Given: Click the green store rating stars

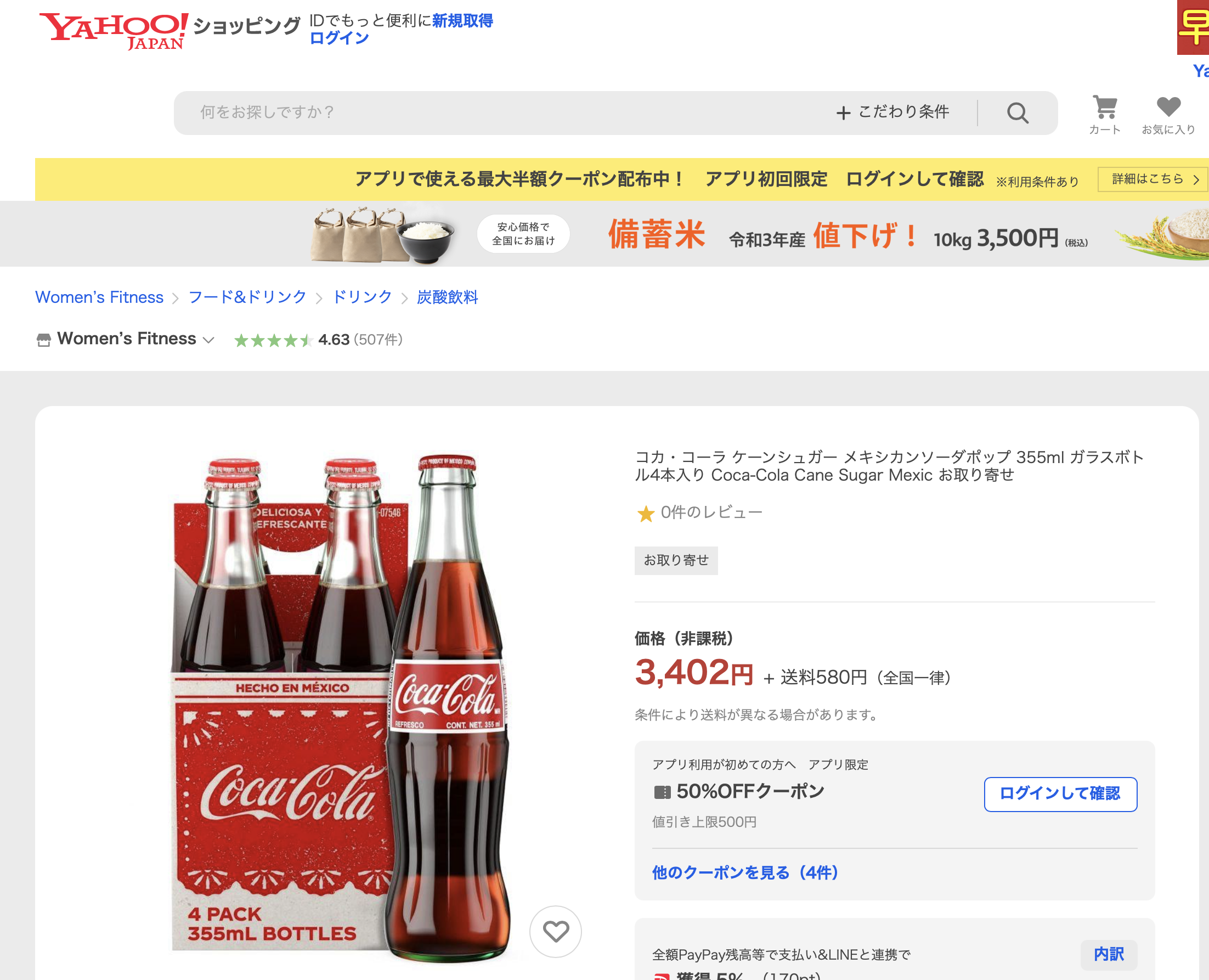Looking at the screenshot, I should coord(273,340).
